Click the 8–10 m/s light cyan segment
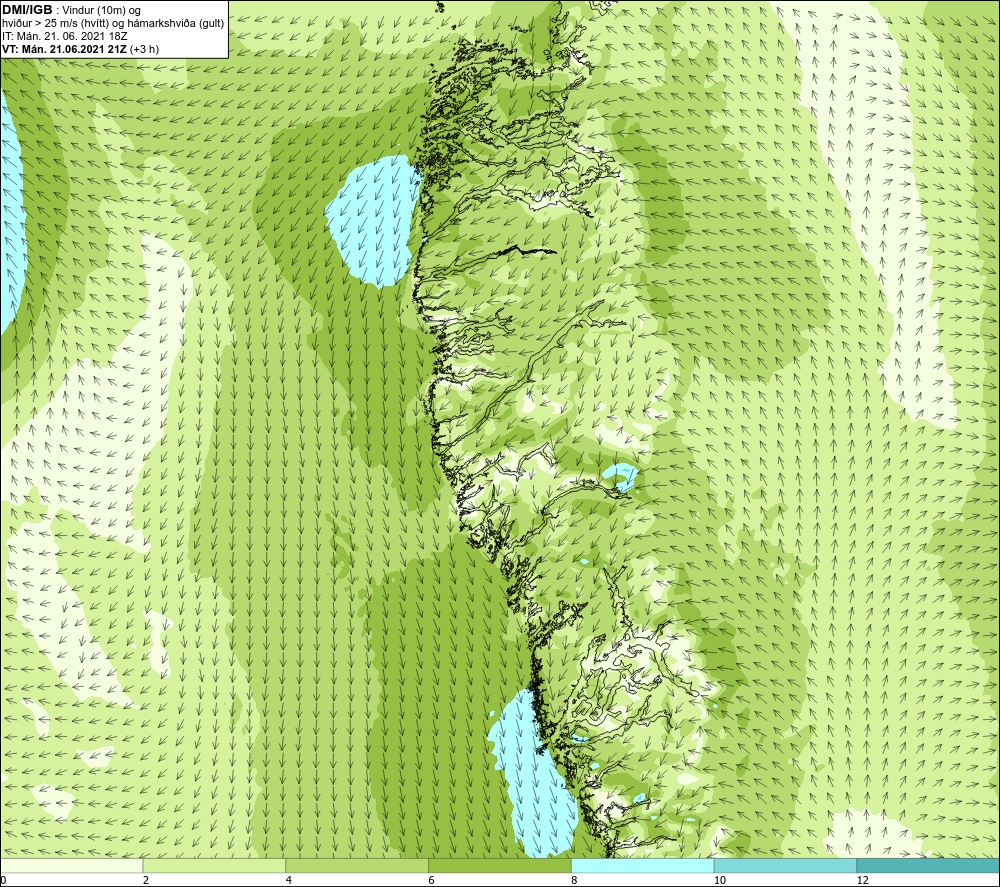 [643, 865]
